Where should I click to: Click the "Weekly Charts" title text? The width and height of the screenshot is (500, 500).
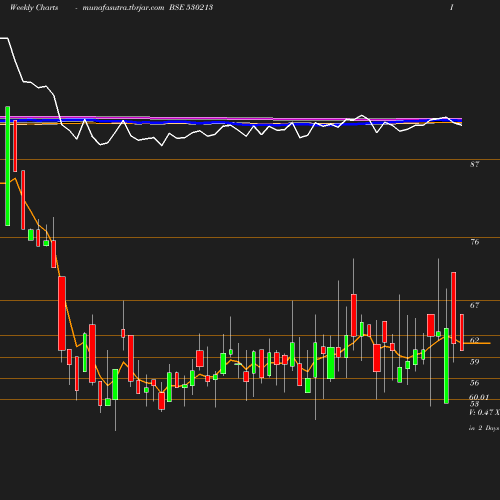point(34,7)
